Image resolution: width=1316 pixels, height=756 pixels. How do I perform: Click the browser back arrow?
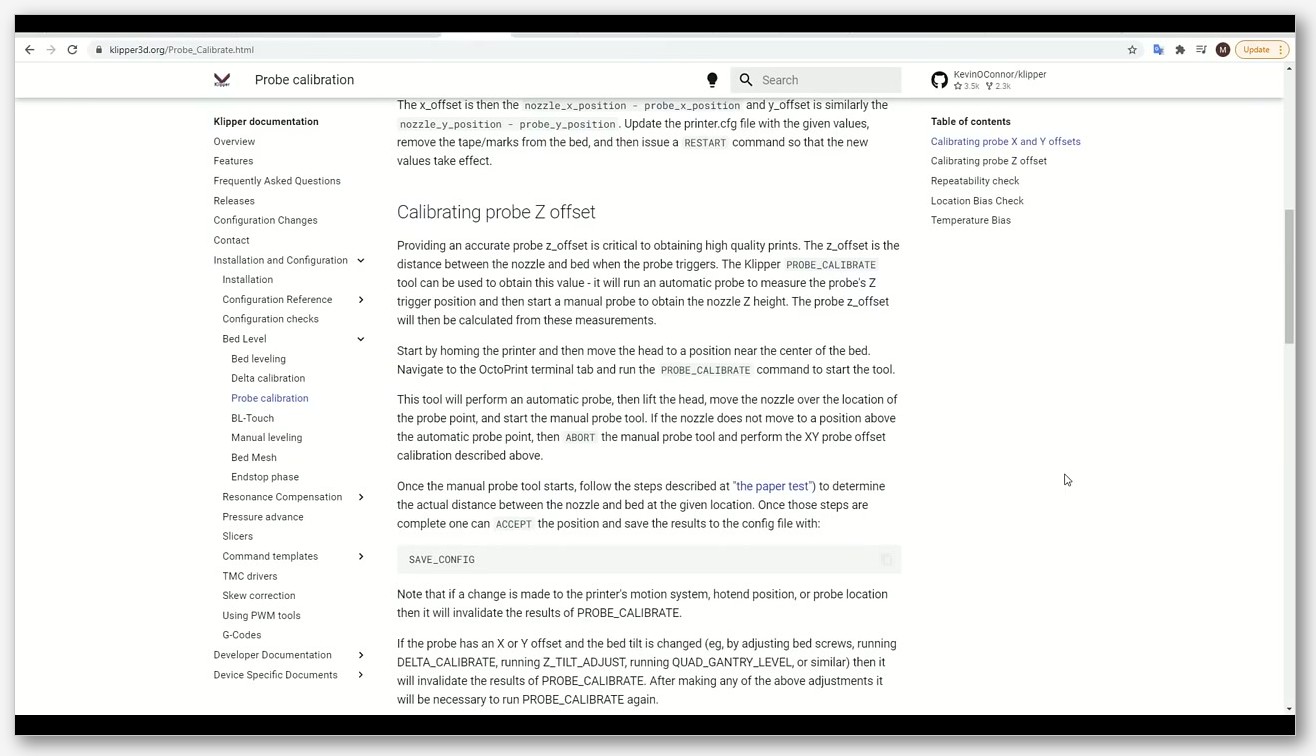[29, 49]
